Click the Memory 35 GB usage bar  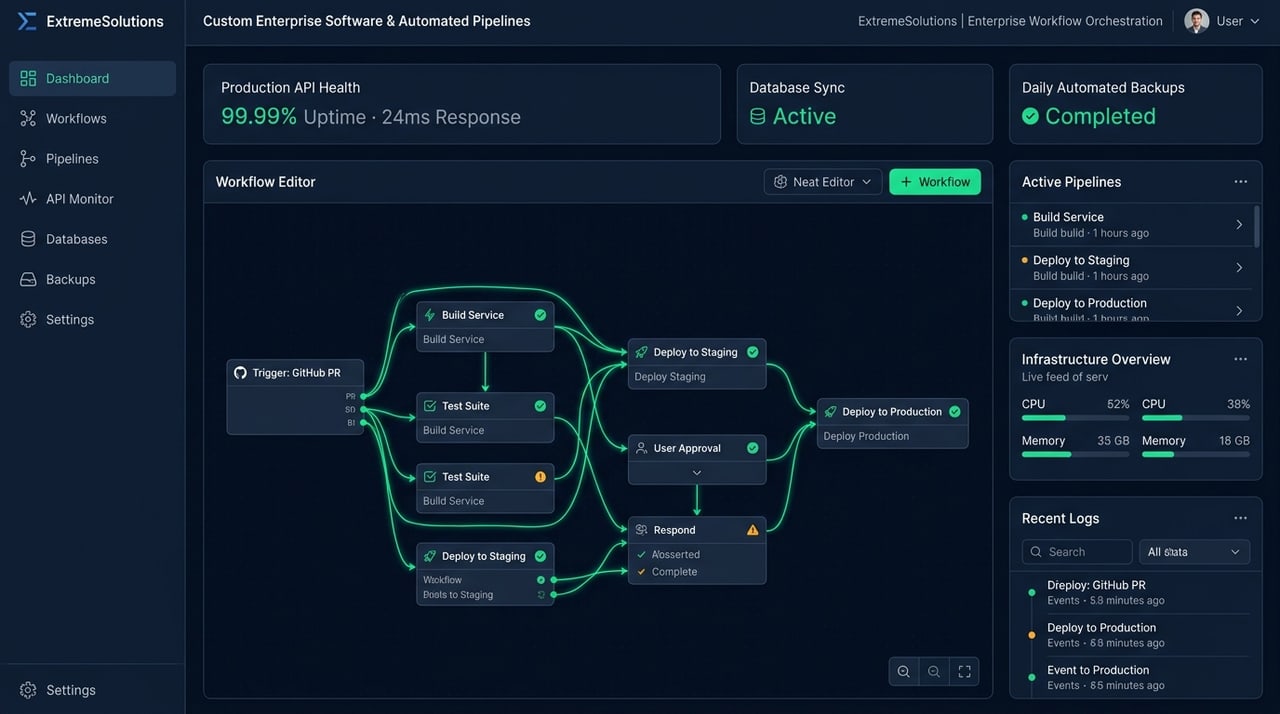point(1075,454)
